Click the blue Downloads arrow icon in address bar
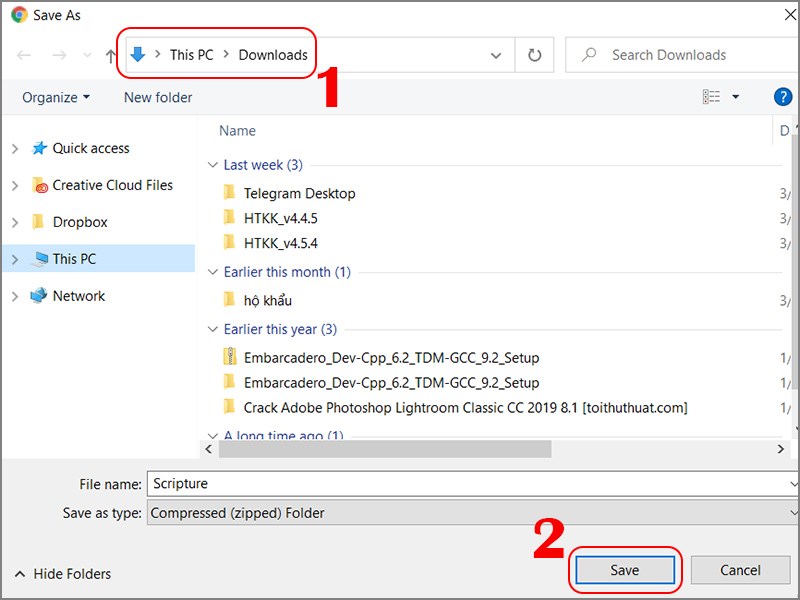 (x=138, y=54)
